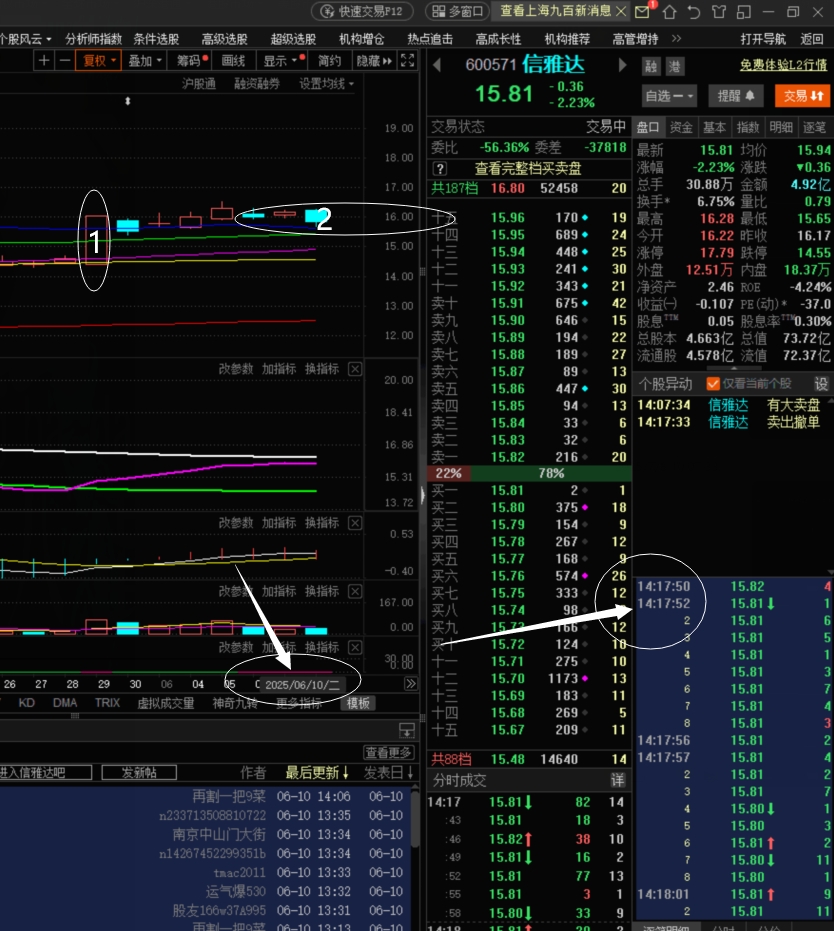Image resolution: width=834 pixels, height=931 pixels.
Task: Click the 快速交易F12 button
Action: [x=361, y=11]
